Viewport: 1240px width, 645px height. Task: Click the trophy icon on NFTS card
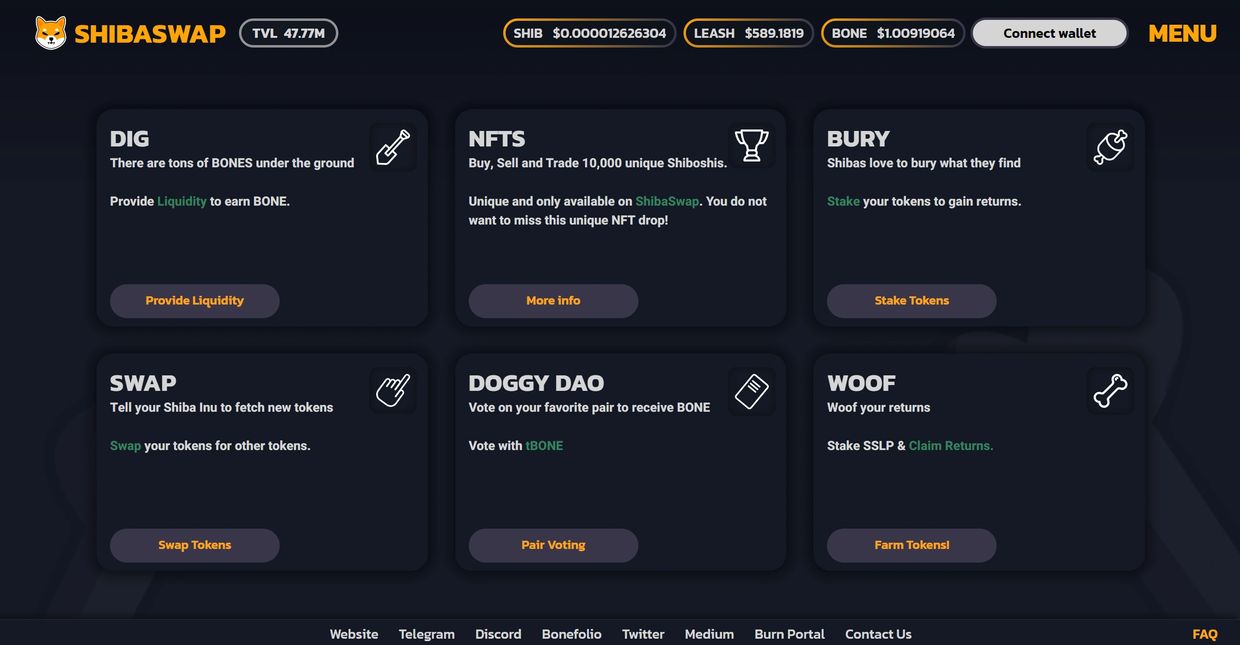[x=751, y=147]
